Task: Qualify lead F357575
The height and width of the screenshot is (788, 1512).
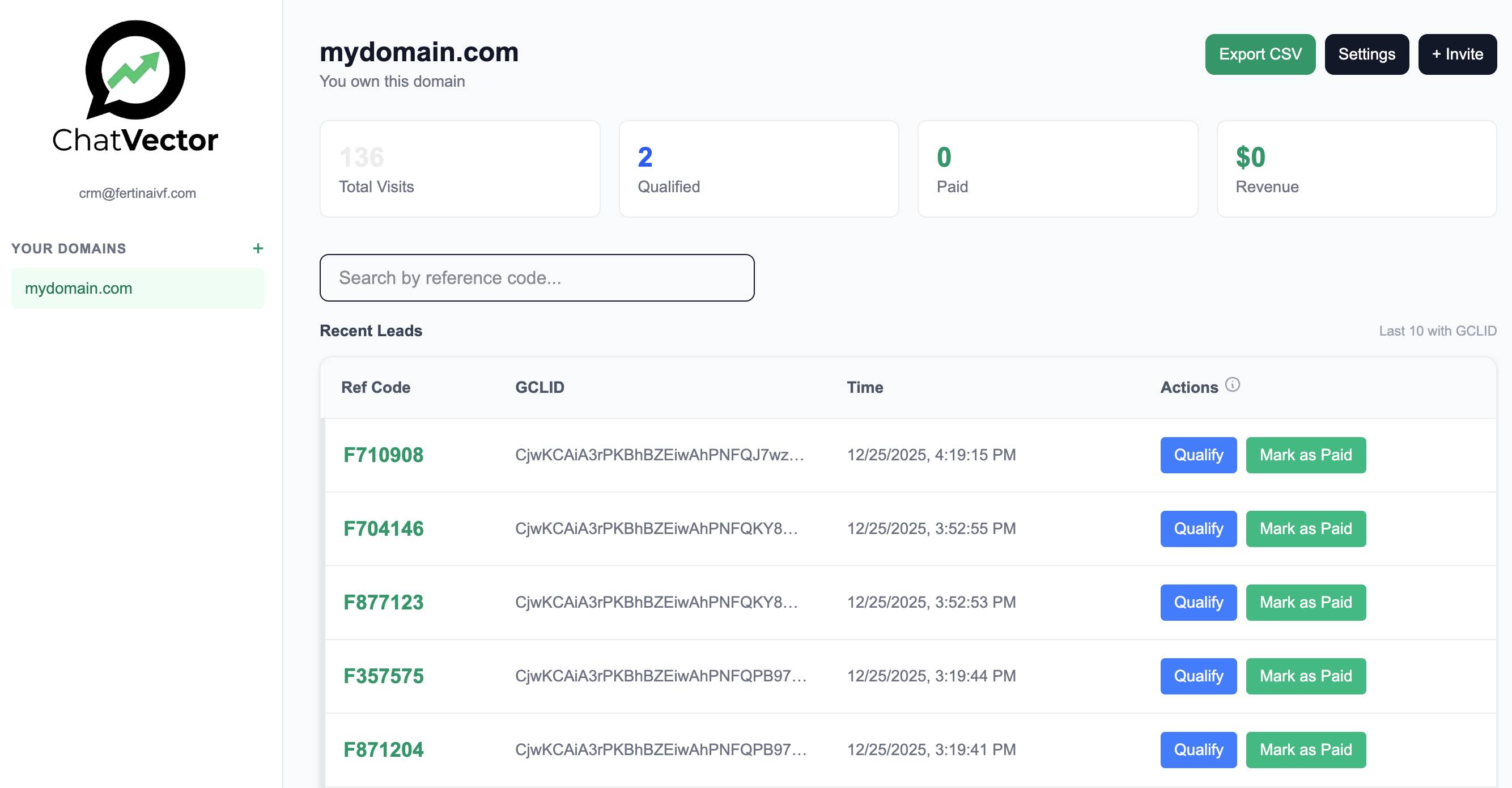Action: pos(1198,676)
